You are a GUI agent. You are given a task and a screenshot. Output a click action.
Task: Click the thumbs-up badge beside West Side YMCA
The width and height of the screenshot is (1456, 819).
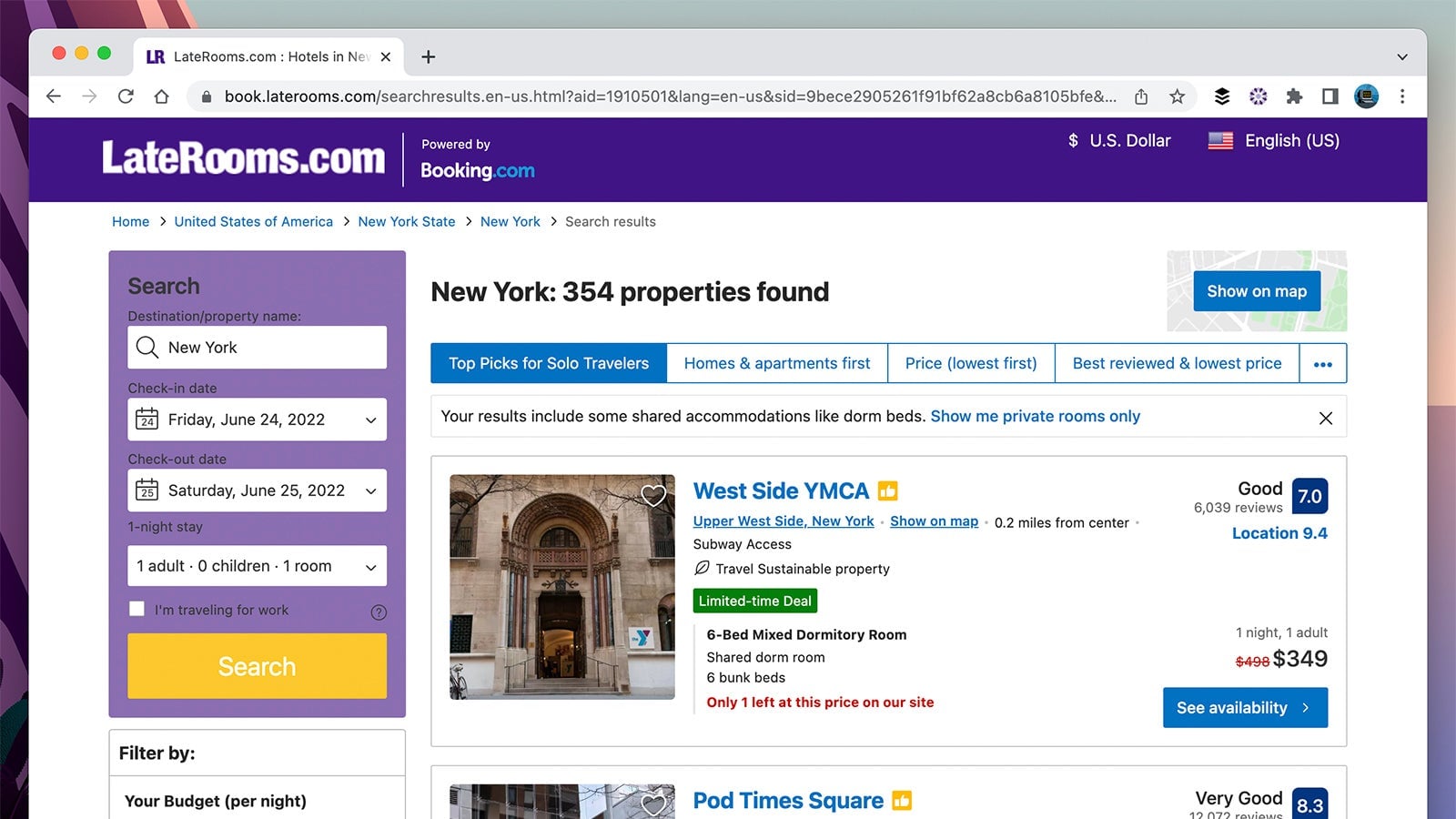click(x=887, y=490)
